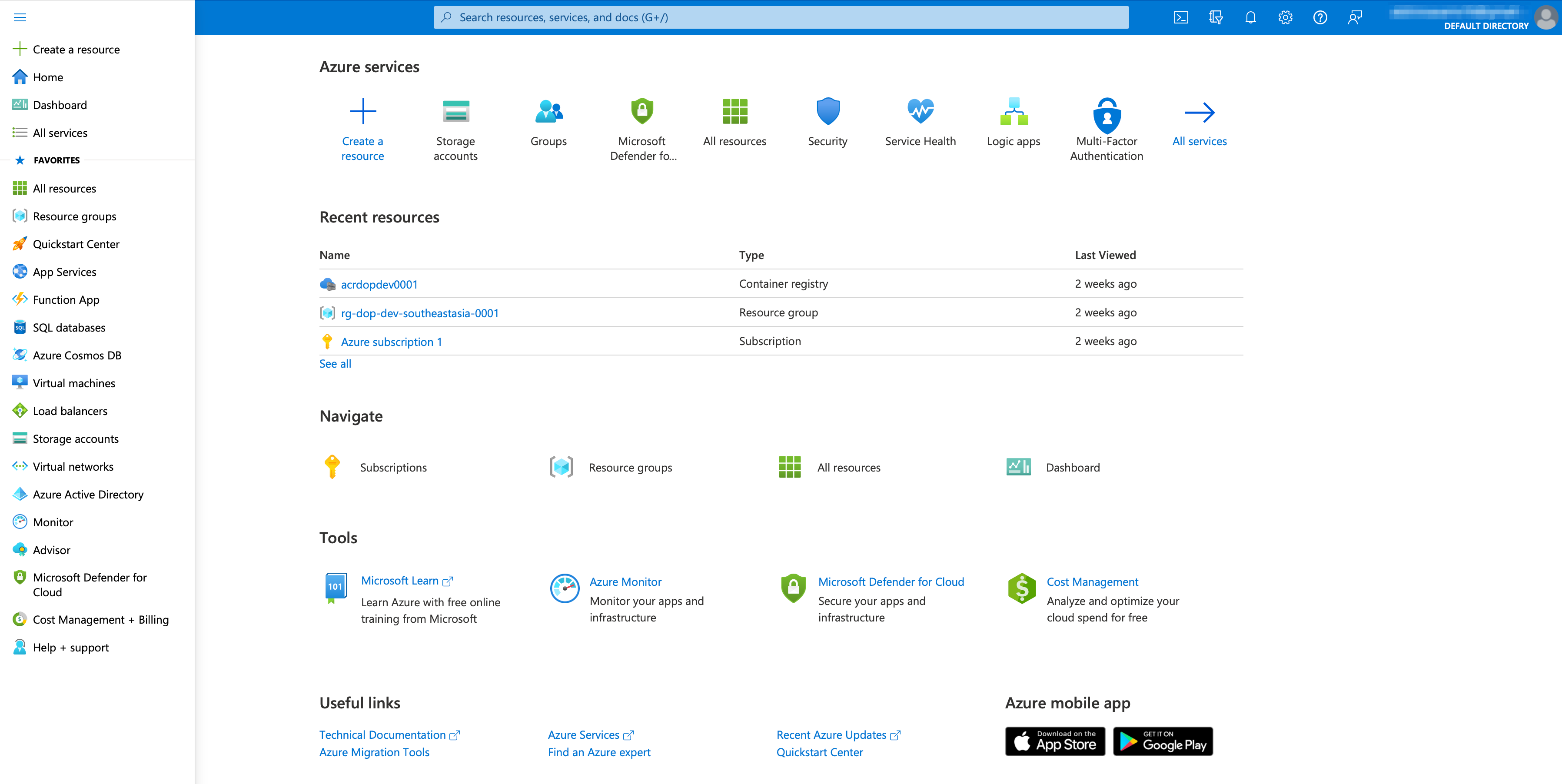Expand Subscriptions navigation section
This screenshot has height=784, width=1562.
pos(393,467)
